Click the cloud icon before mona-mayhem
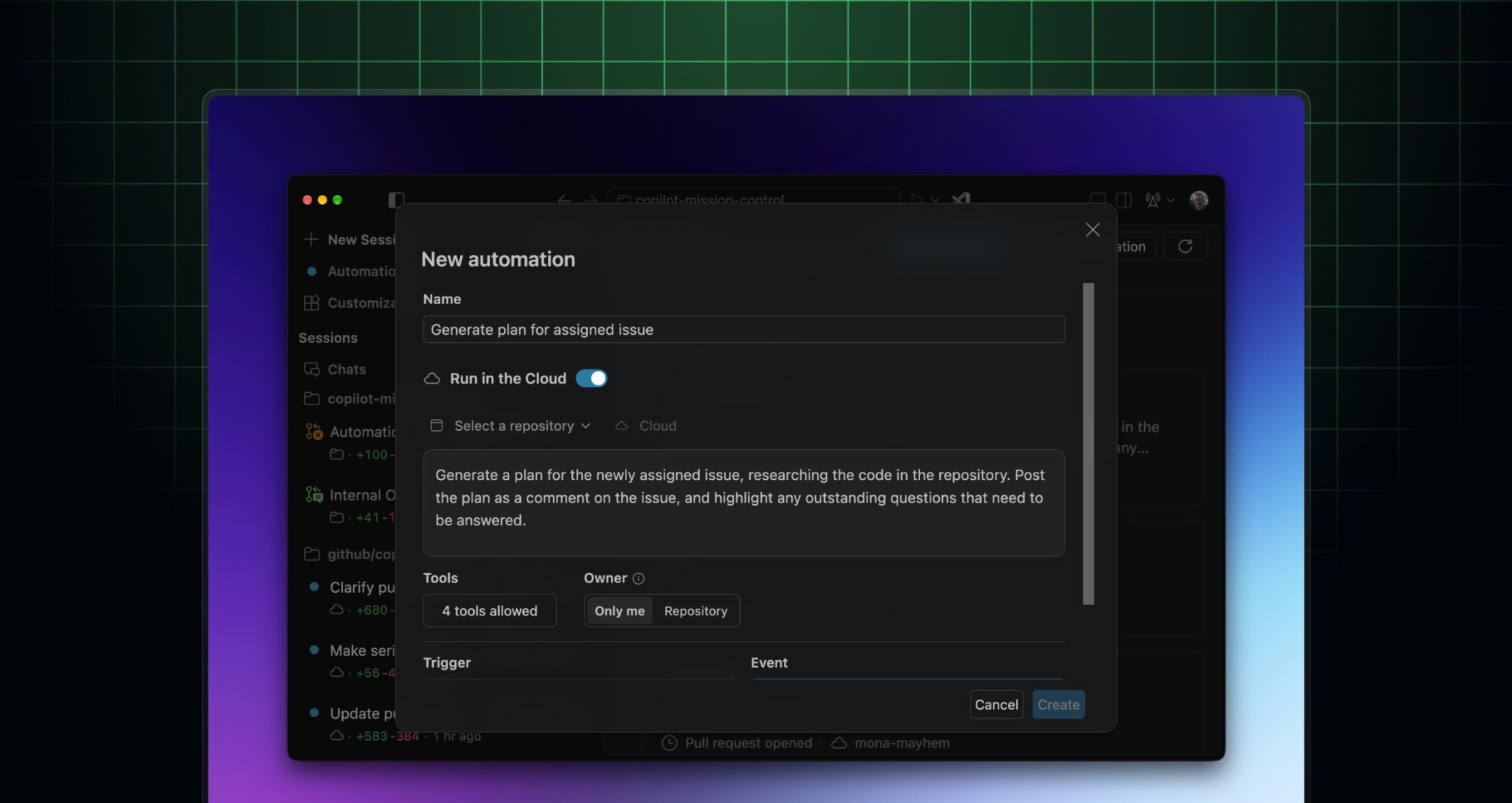The width and height of the screenshot is (1512, 803). click(x=840, y=743)
